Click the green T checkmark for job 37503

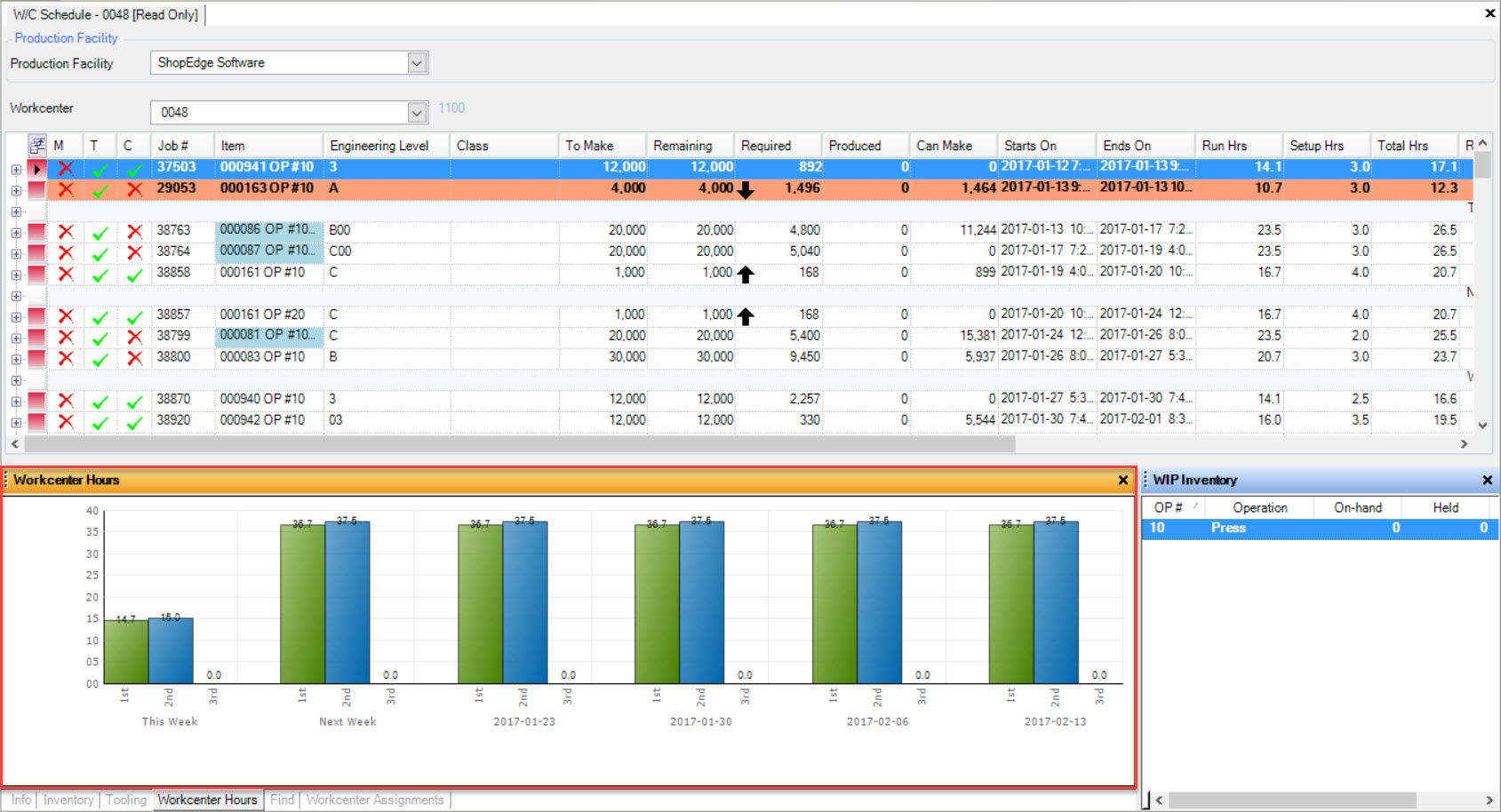100,169
